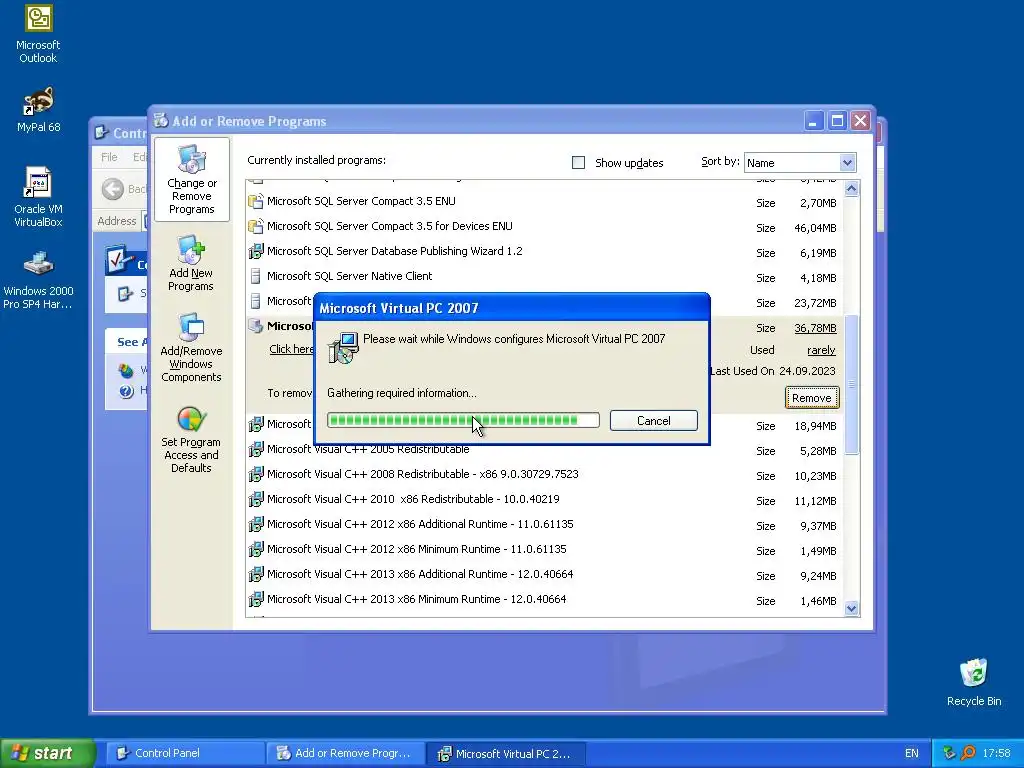Viewport: 1024px width, 768px height.
Task: Open MyPal 68 desktop shortcut
Action: coord(38,110)
